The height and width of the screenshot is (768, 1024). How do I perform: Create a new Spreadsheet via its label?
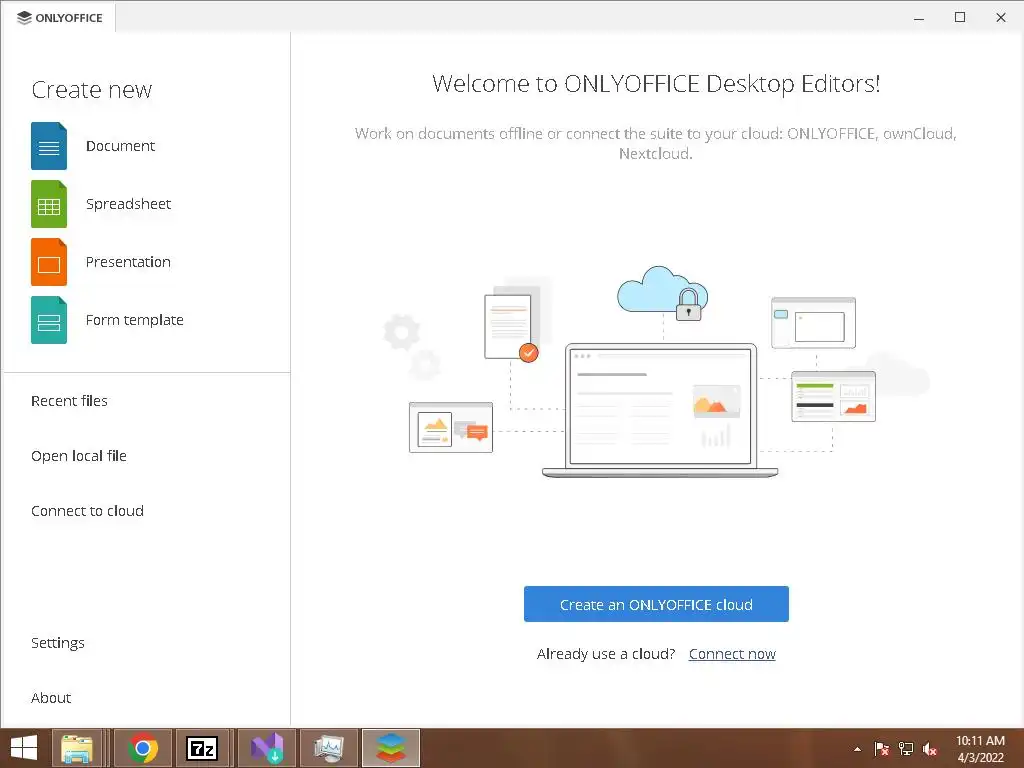[129, 204]
